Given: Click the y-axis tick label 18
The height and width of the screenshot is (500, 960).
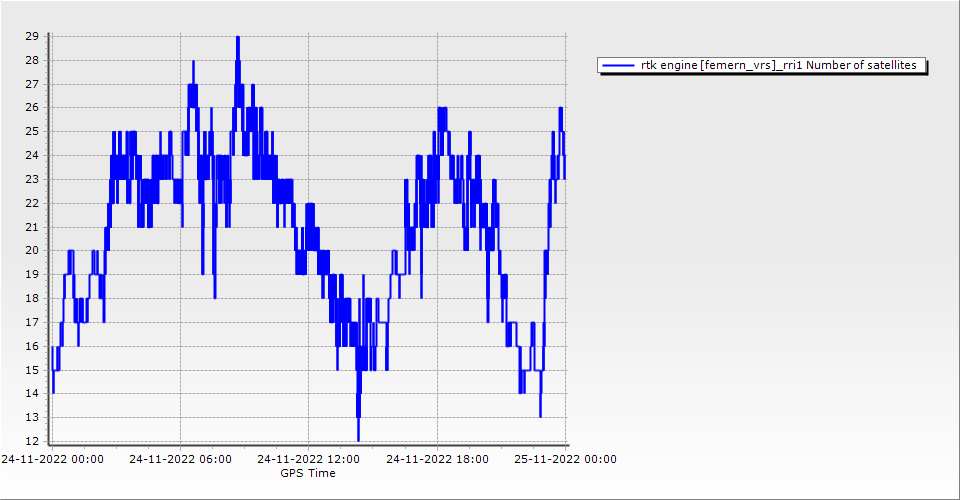Looking at the screenshot, I should (32, 298).
